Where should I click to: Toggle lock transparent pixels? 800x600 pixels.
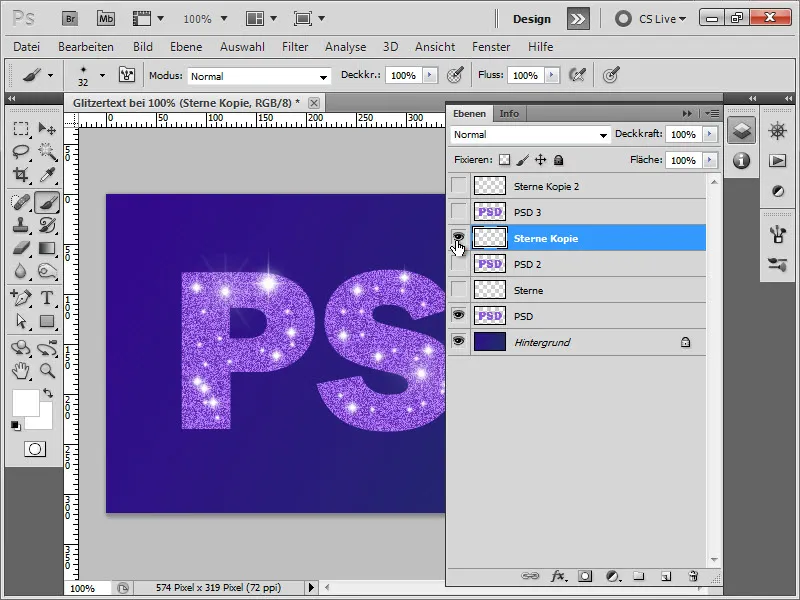[x=504, y=160]
